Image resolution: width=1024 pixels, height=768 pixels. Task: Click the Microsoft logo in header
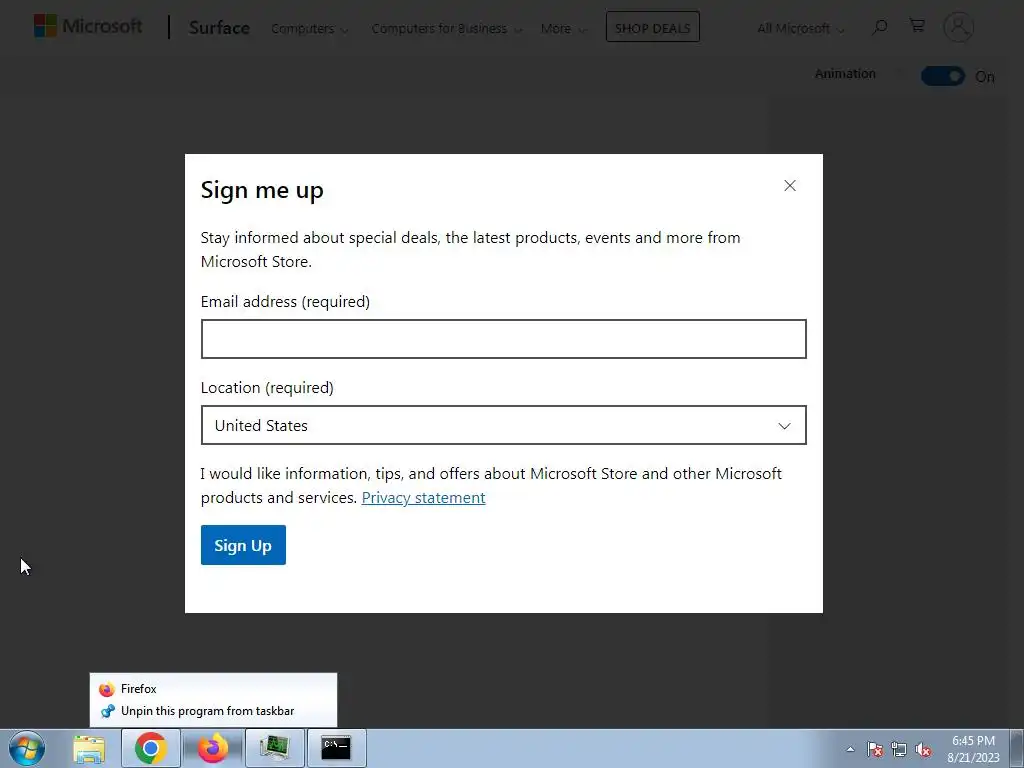pos(88,26)
